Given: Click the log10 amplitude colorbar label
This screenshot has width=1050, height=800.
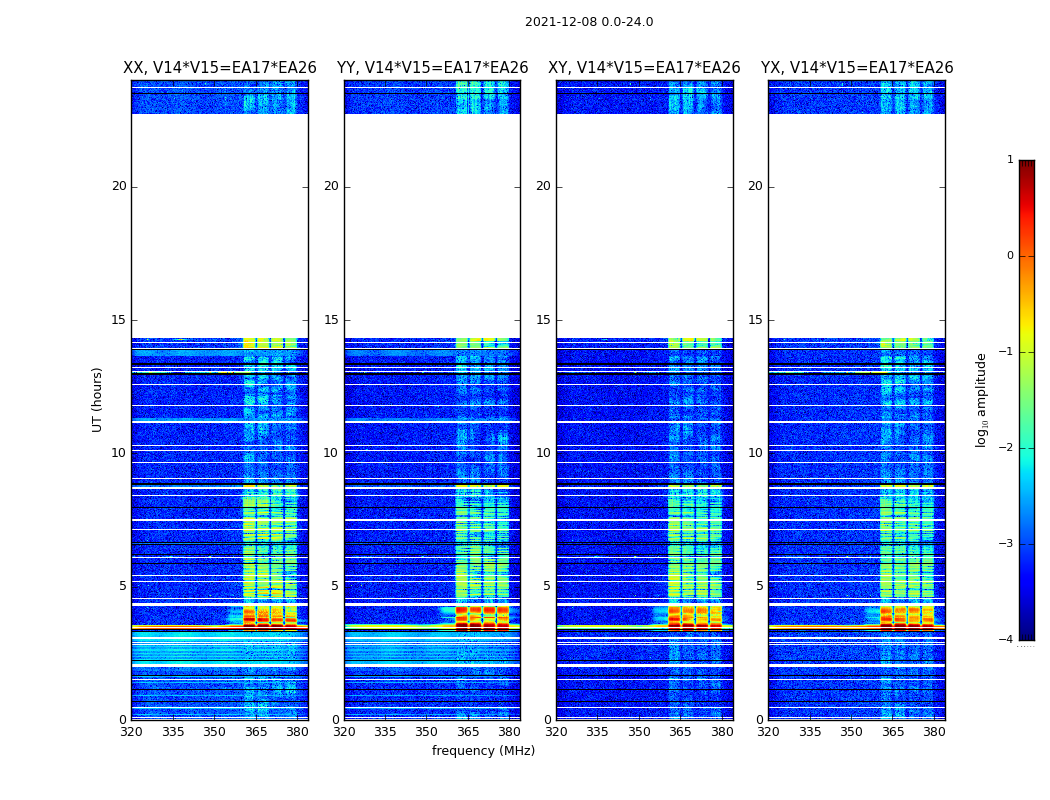Looking at the screenshot, I should tap(982, 399).
